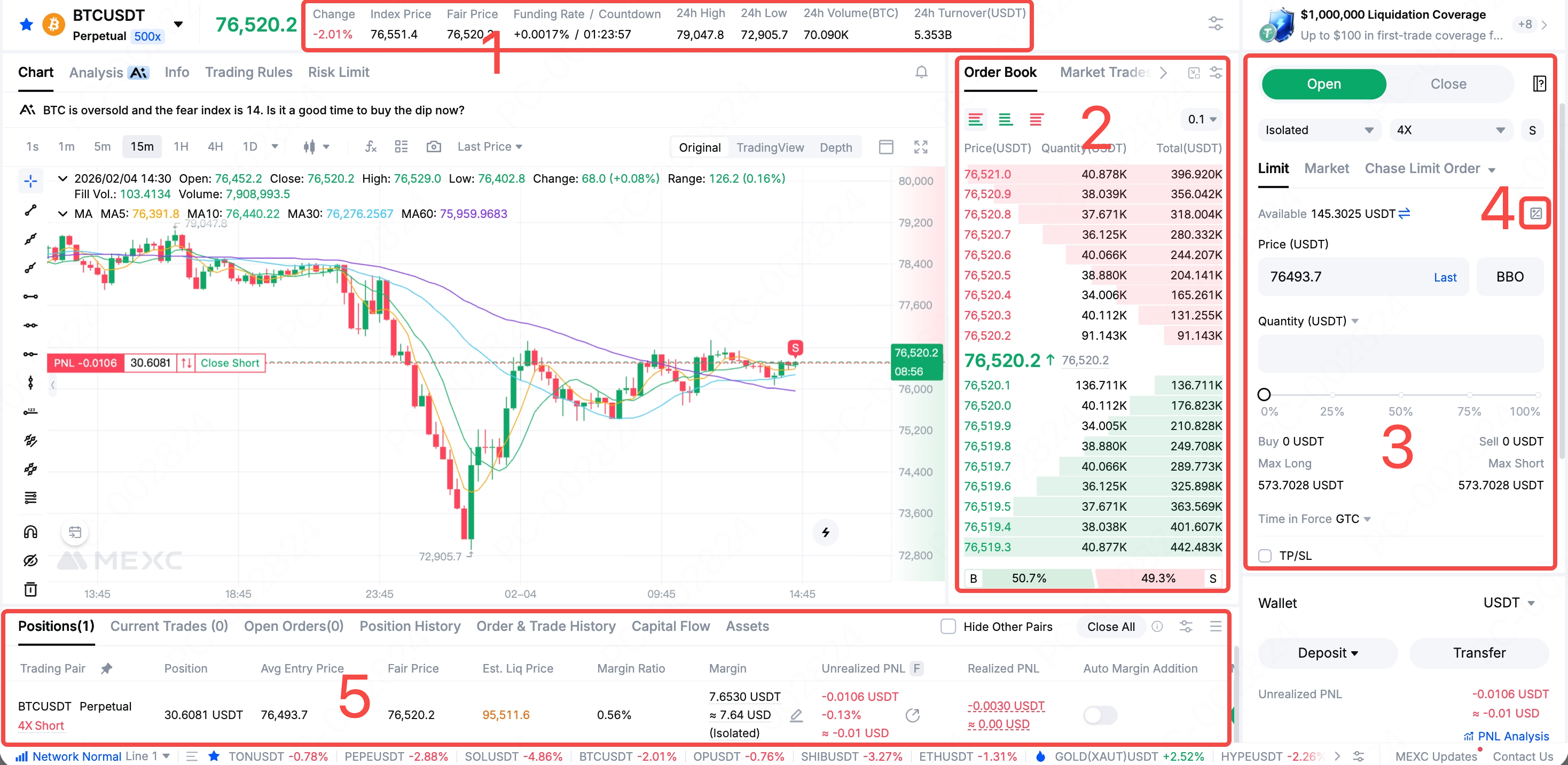Take a chart screenshot with camera icon

point(434,147)
